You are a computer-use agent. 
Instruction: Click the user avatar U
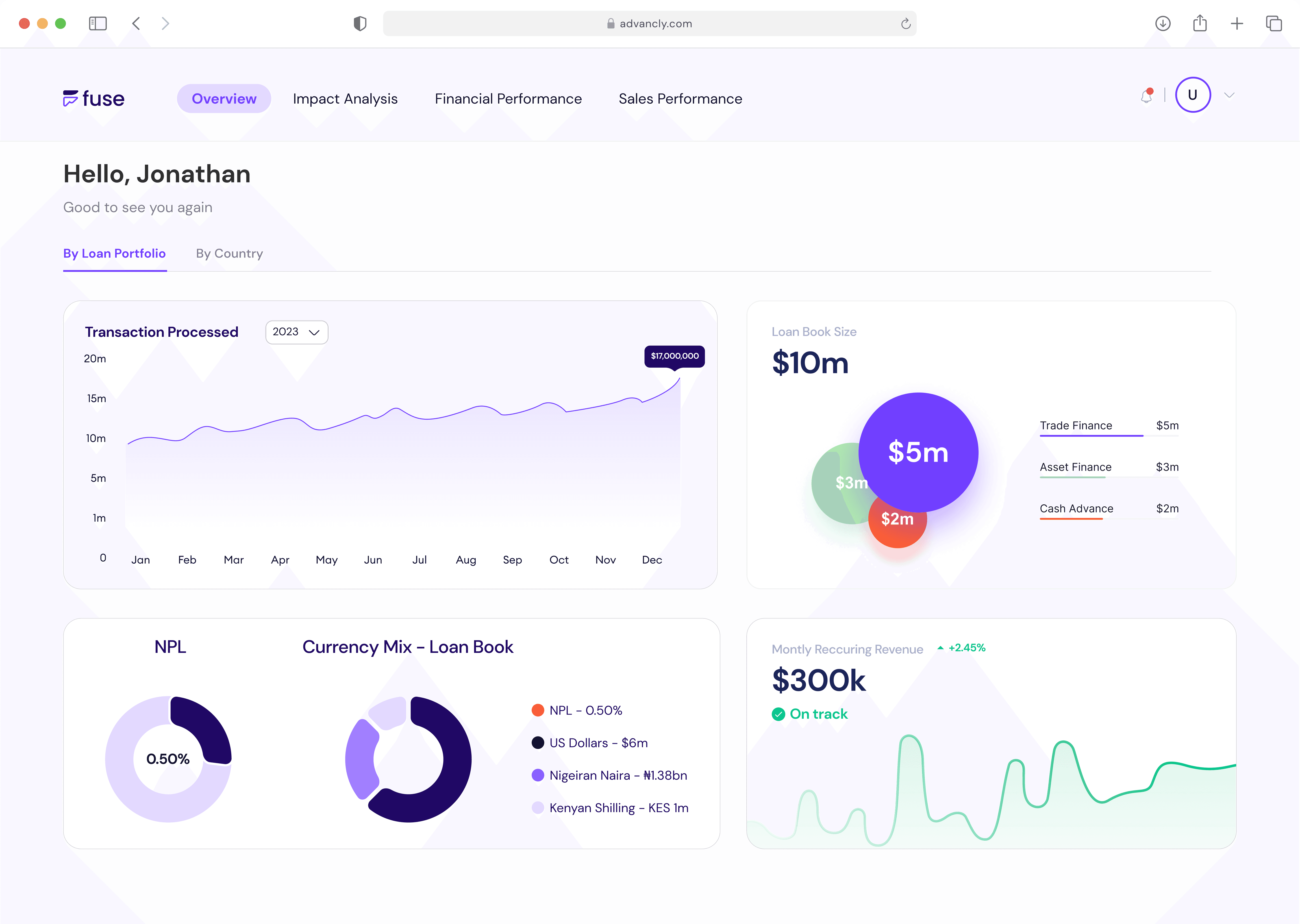pos(1192,95)
